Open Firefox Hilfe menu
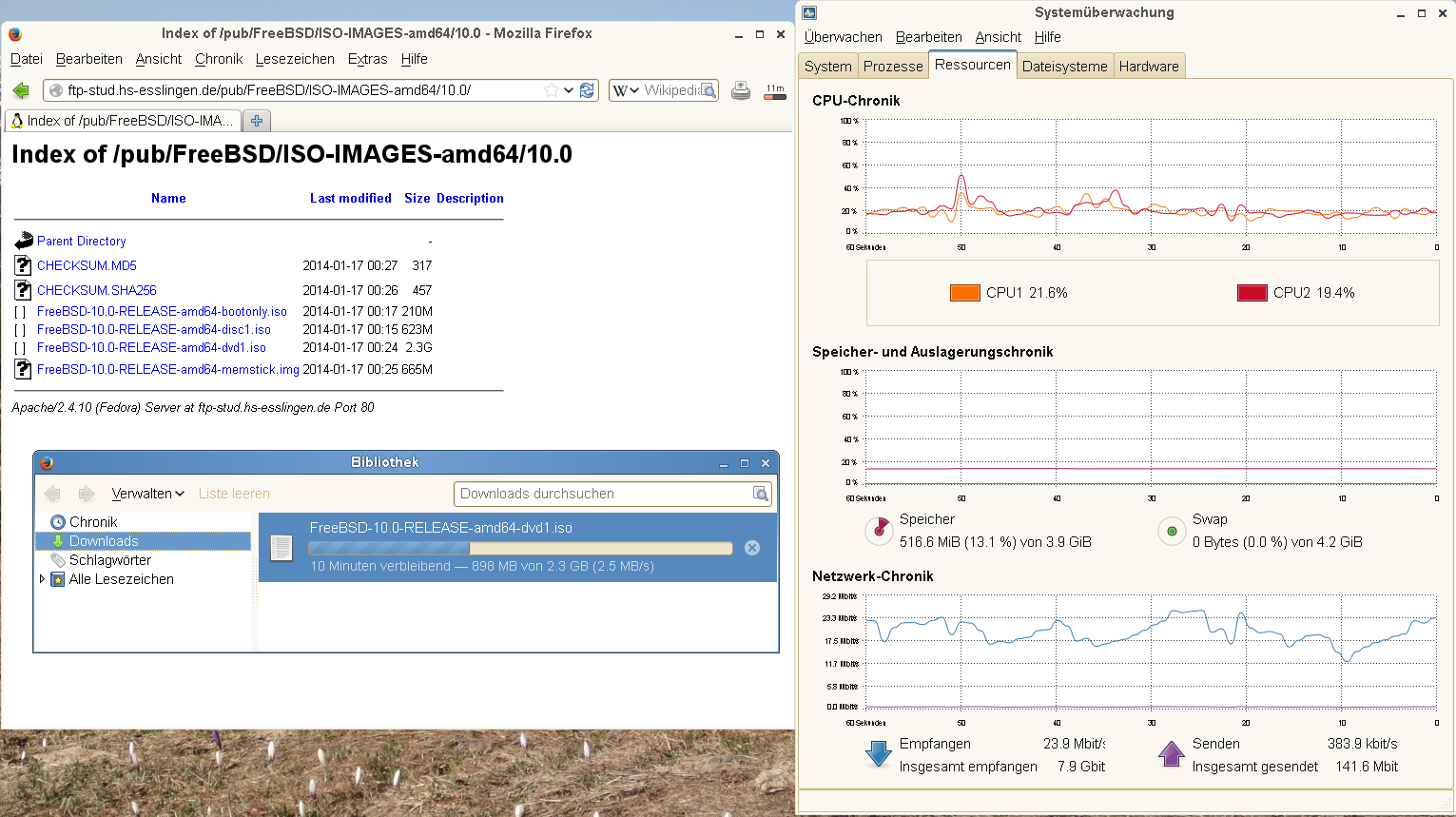 pos(414,59)
